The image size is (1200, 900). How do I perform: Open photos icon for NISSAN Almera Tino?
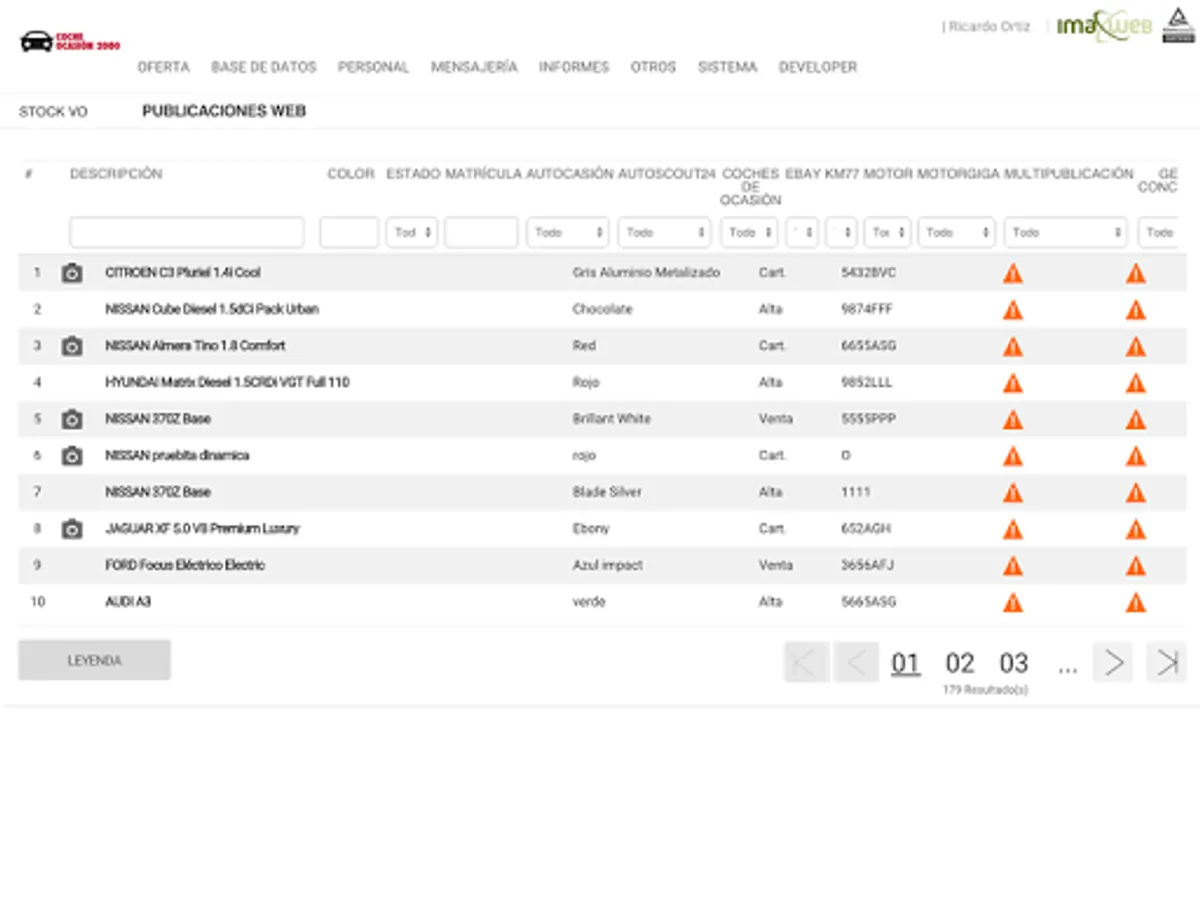(72, 346)
